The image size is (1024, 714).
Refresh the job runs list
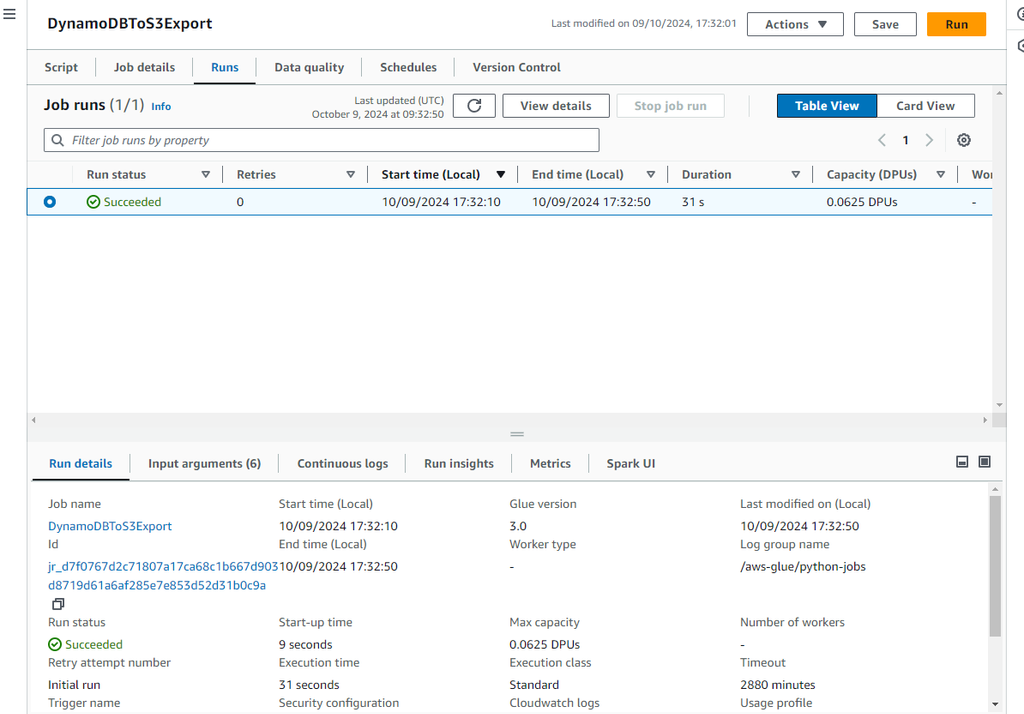[474, 106]
